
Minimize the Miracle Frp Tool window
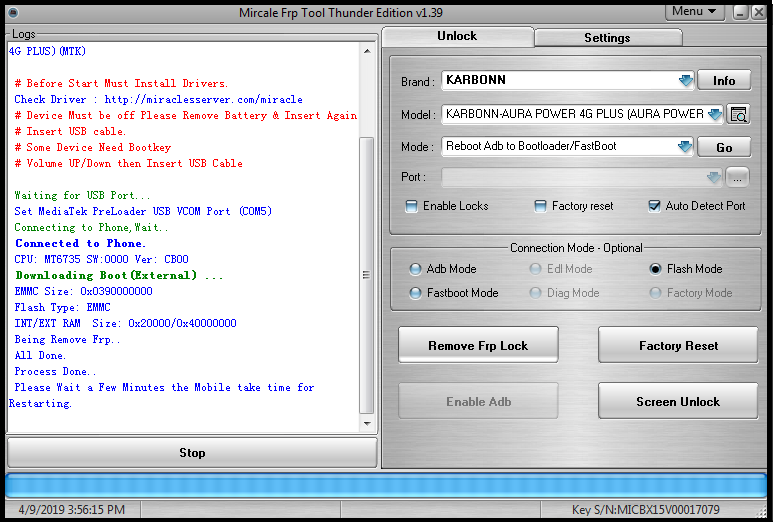pyautogui.click(x=740, y=12)
